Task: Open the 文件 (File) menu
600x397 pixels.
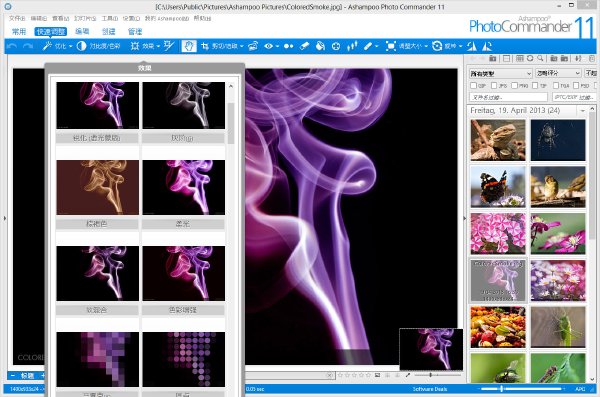Action: click(x=17, y=18)
